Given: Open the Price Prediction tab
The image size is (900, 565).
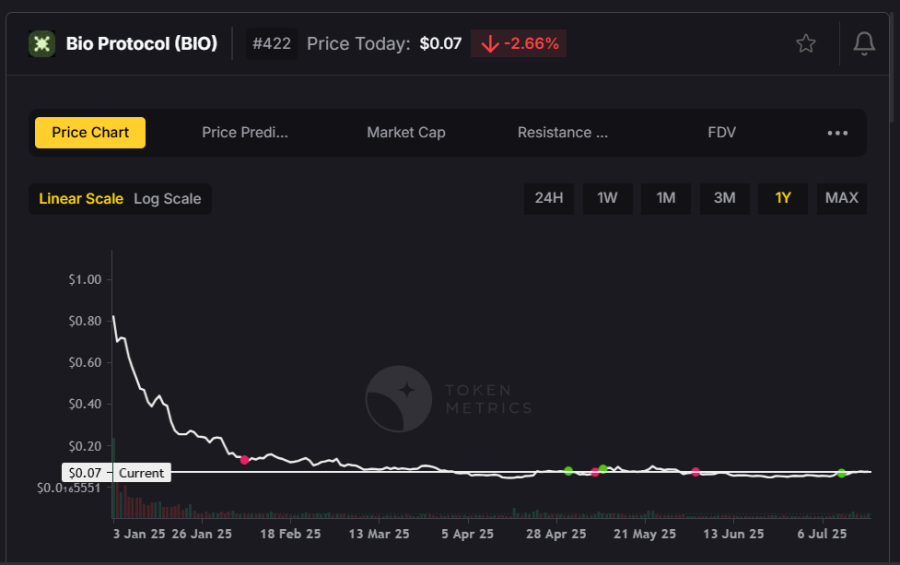Looking at the screenshot, I should click(245, 133).
